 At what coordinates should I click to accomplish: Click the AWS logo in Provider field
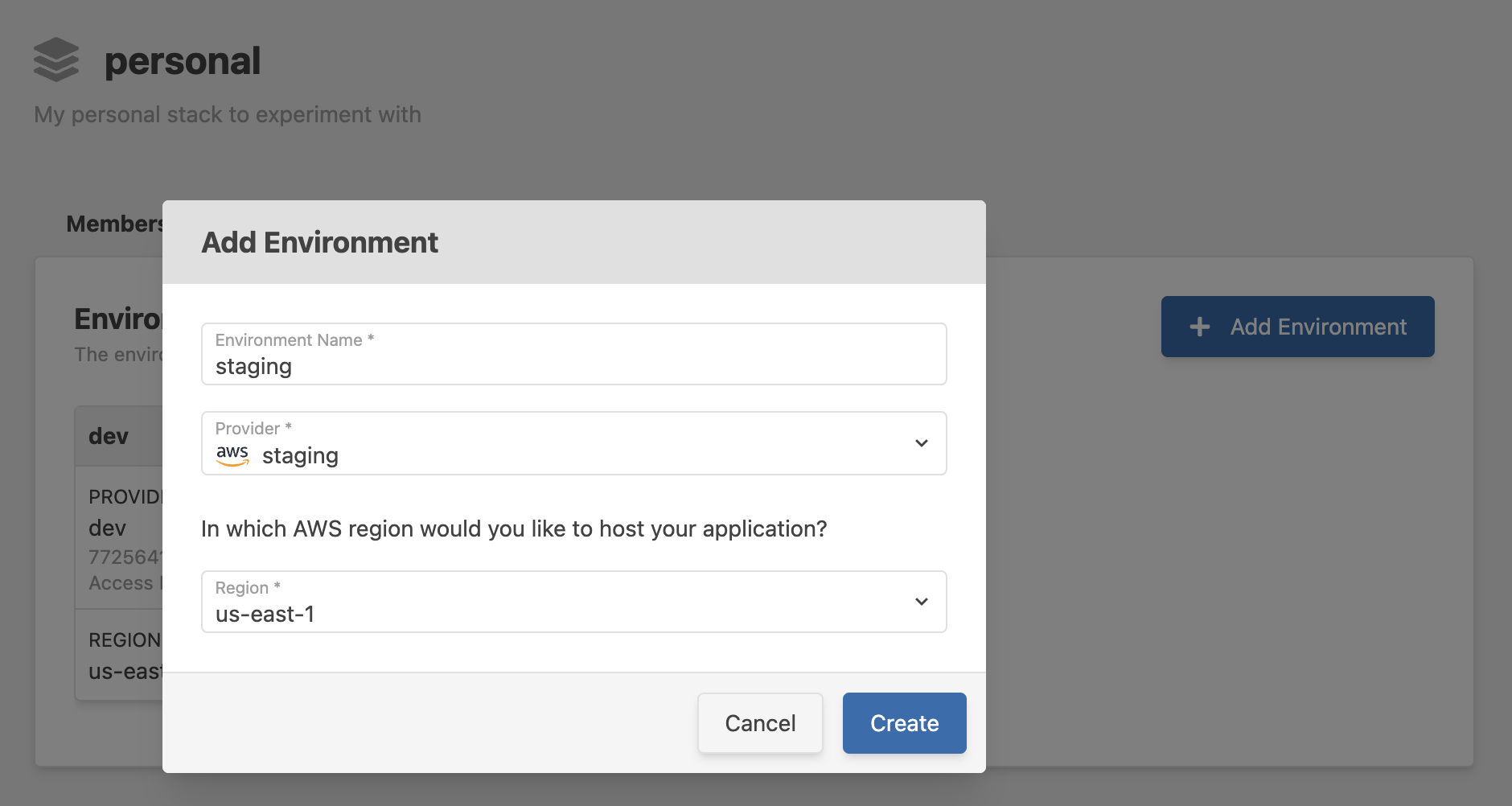232,454
